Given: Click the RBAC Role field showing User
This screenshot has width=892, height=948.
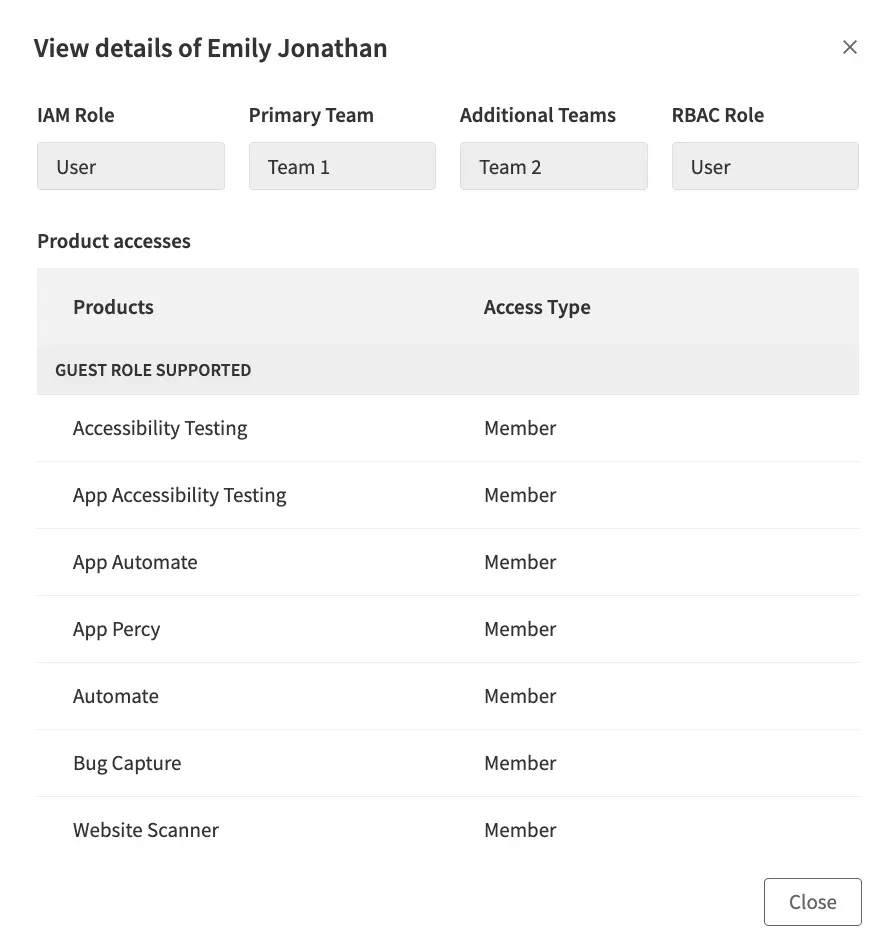Looking at the screenshot, I should point(765,166).
